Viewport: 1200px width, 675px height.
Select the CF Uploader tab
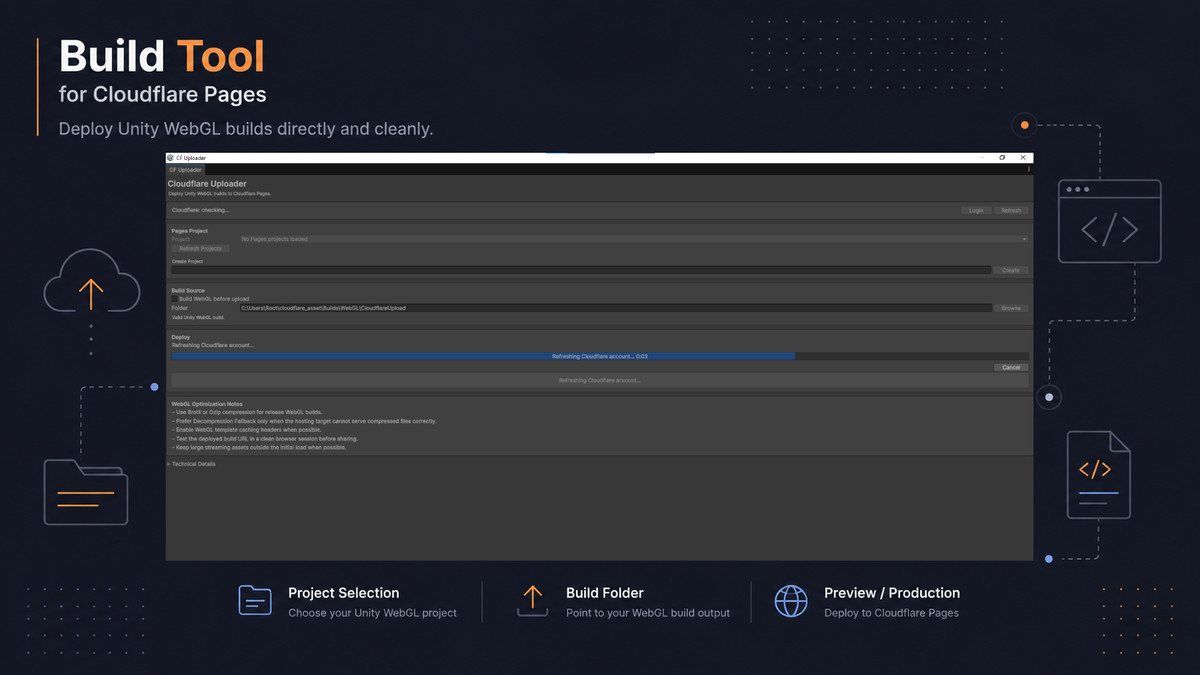185,170
